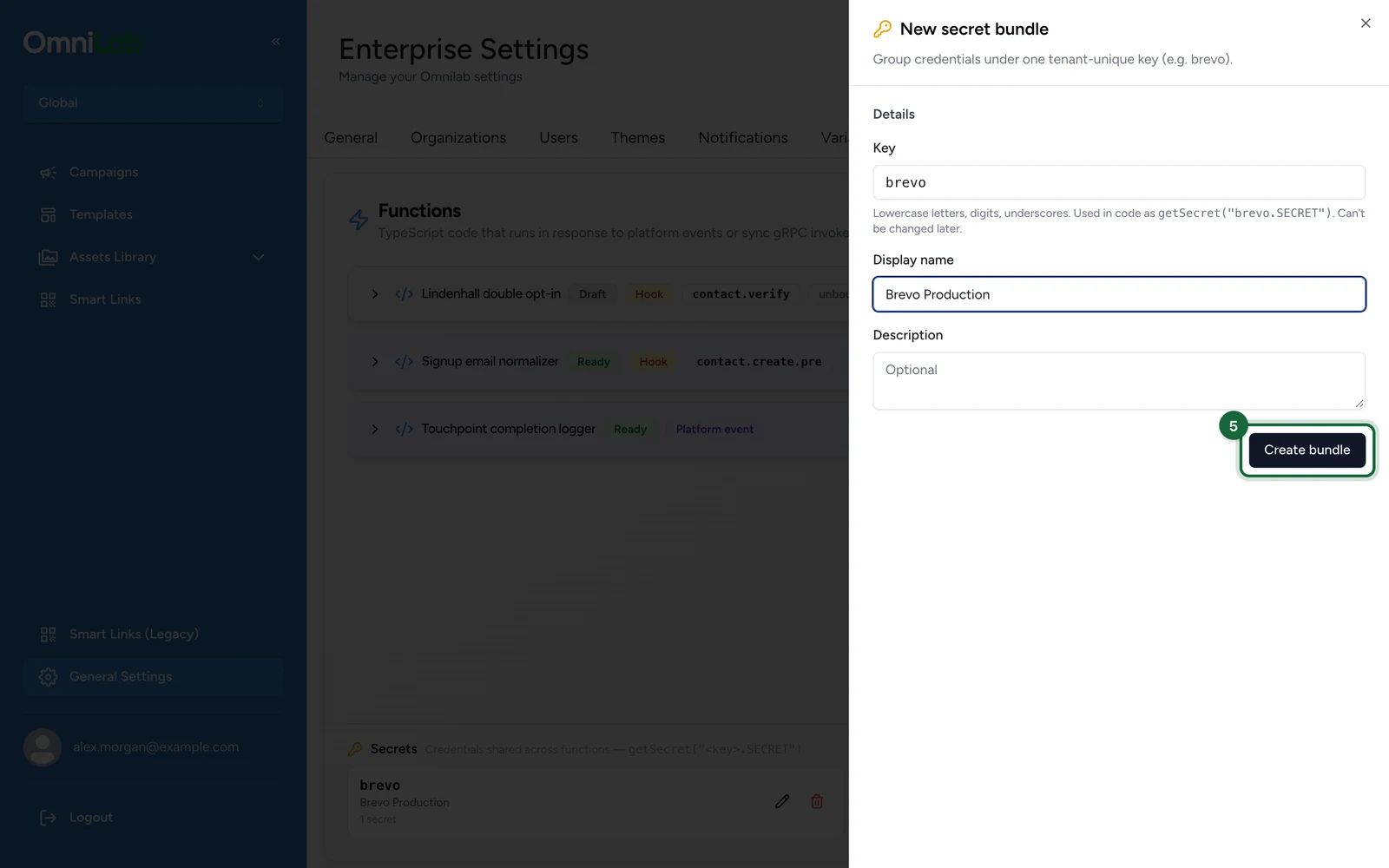Viewport: 1389px width, 868px height.
Task: Click the code icon beside Lindenhall double opt-in
Action: [404, 294]
